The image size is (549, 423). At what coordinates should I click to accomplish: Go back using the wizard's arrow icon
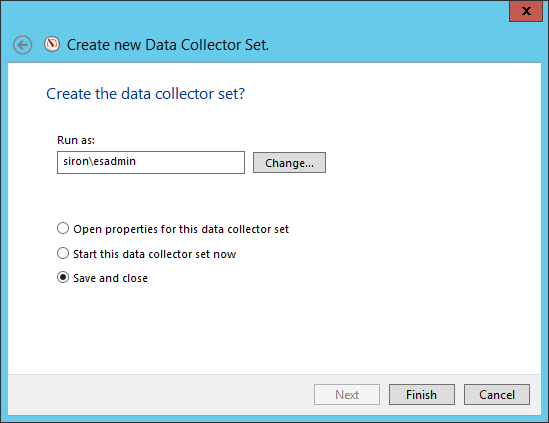point(22,45)
